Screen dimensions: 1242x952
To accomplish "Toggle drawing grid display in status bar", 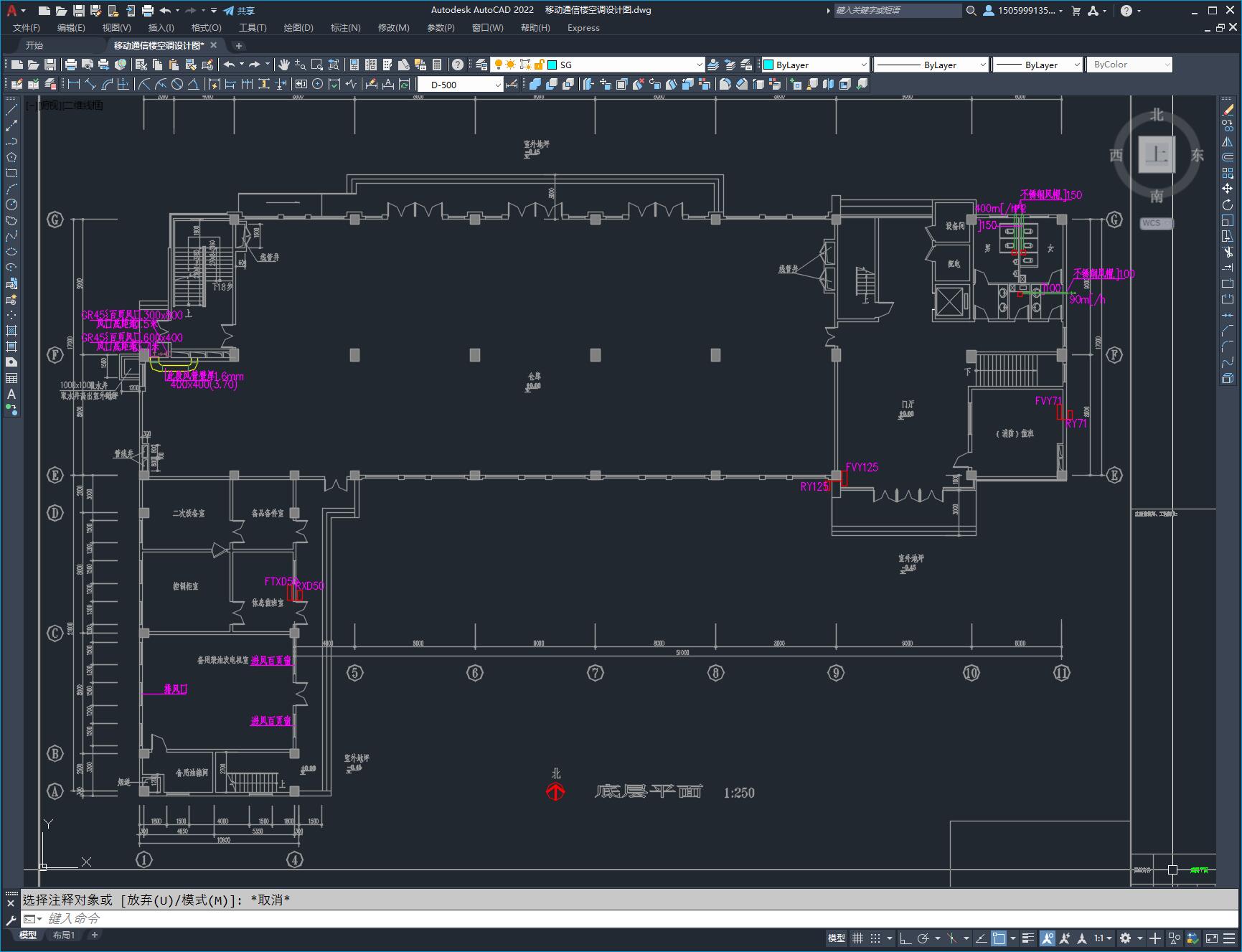I will coord(857,938).
